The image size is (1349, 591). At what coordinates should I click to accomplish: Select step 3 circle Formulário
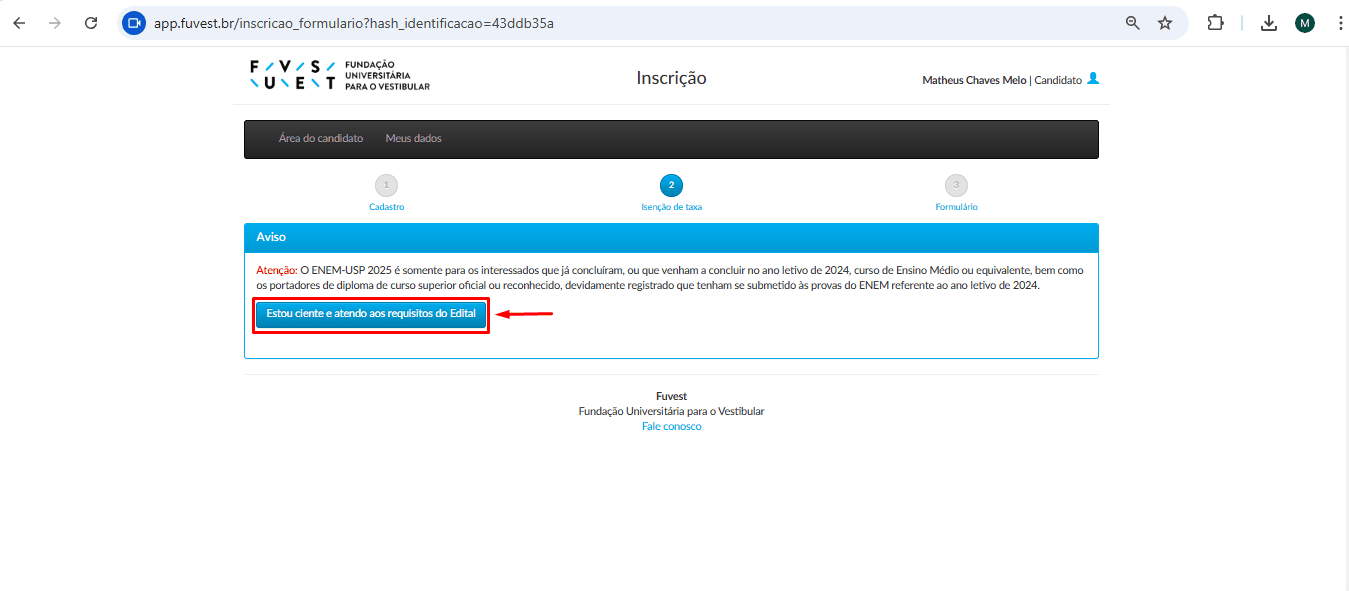pyautogui.click(x=956, y=185)
